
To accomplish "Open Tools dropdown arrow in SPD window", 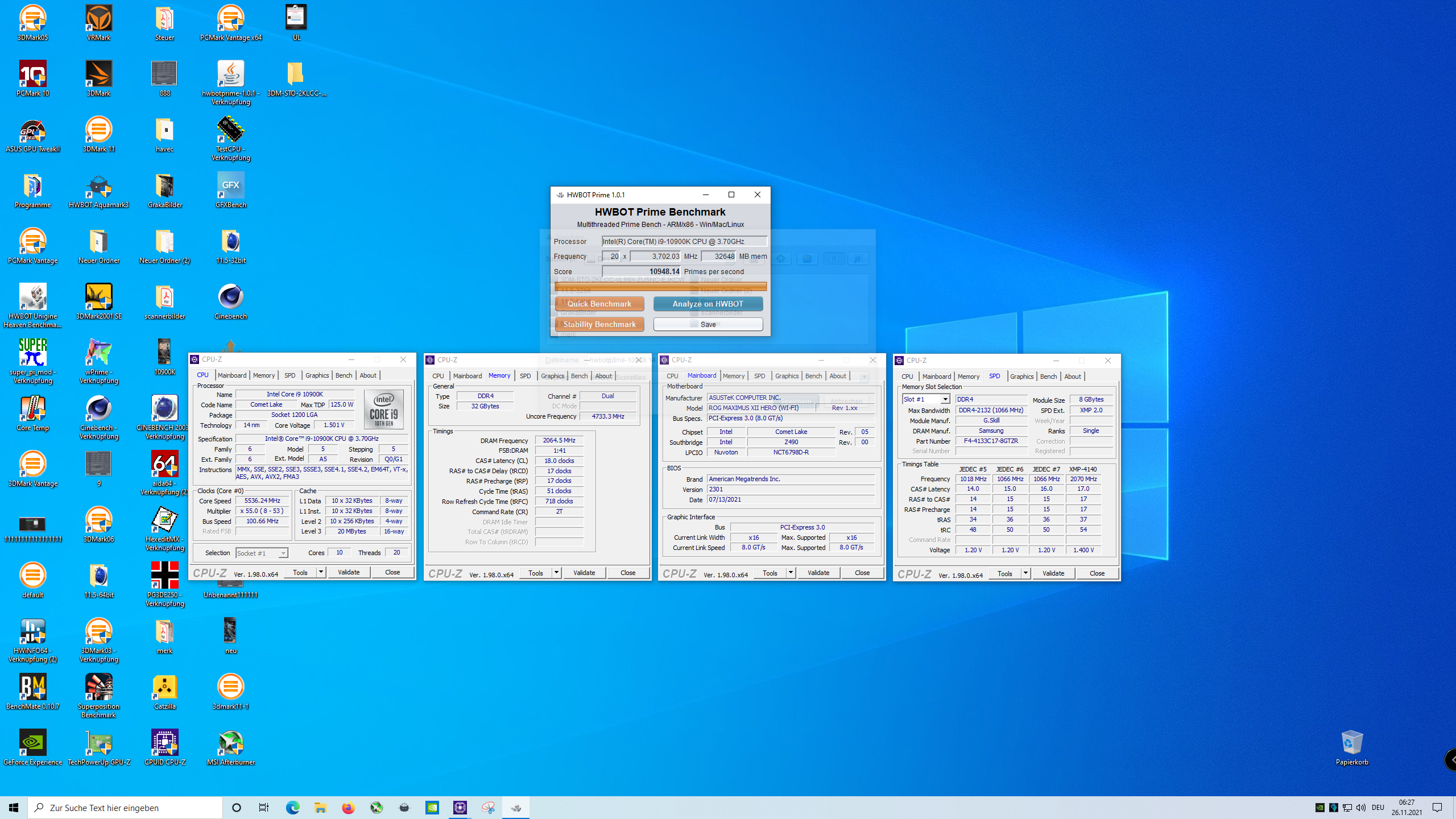I will pos(1025,573).
